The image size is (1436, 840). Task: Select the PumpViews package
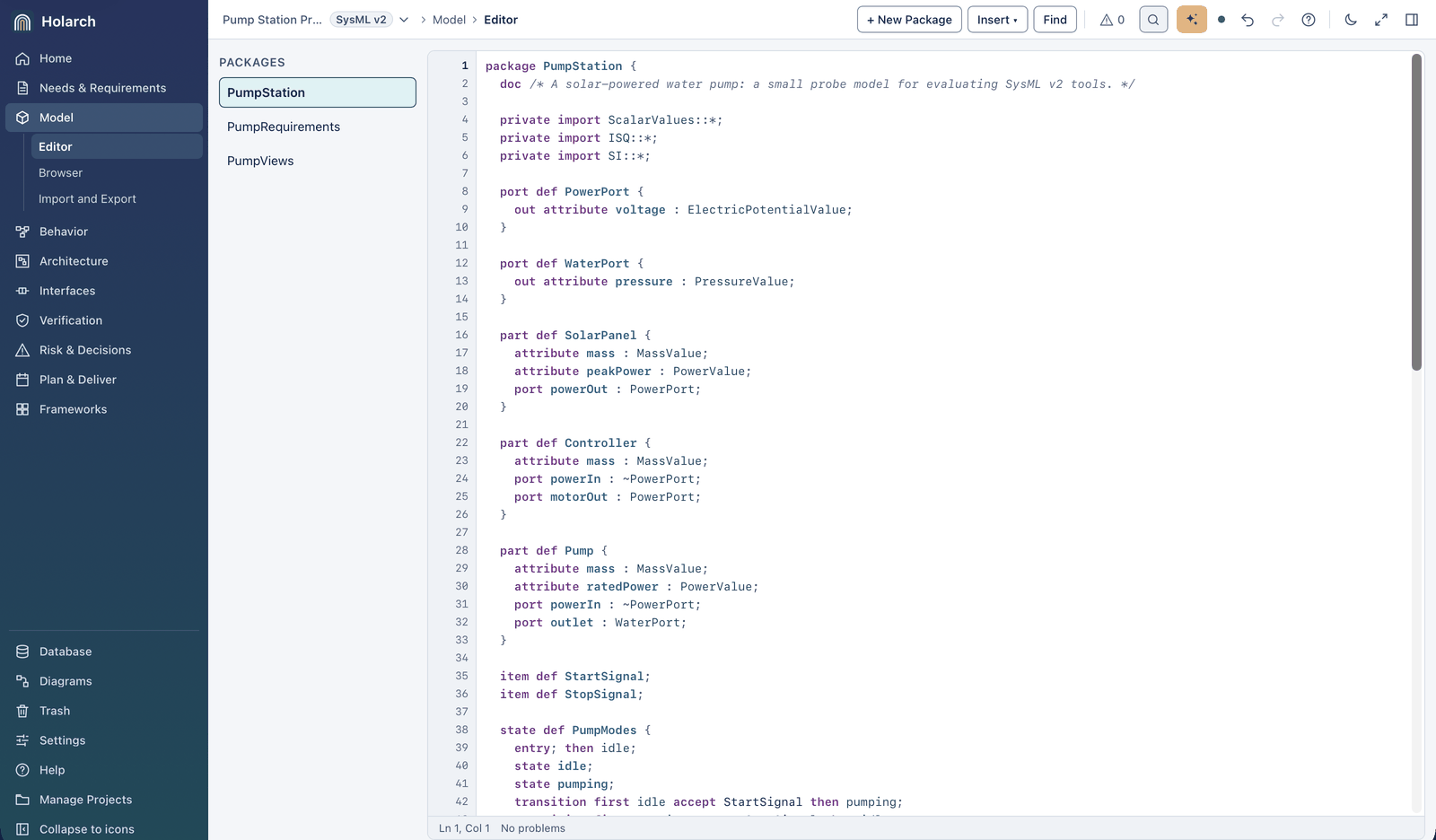tap(318, 161)
